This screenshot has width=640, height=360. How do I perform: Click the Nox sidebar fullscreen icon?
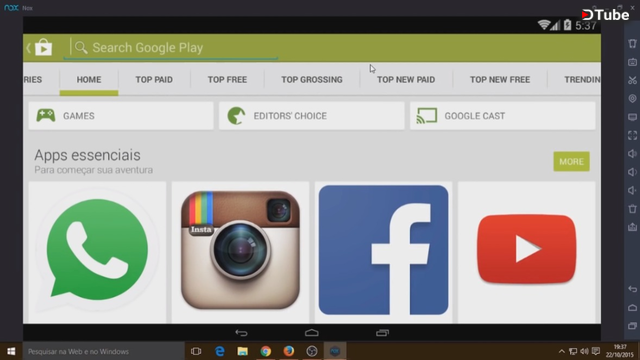pyautogui.click(x=632, y=135)
